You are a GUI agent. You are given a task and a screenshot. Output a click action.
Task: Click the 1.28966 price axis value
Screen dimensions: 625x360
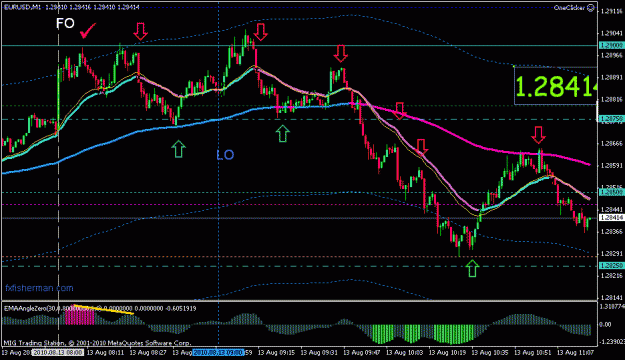(611, 56)
